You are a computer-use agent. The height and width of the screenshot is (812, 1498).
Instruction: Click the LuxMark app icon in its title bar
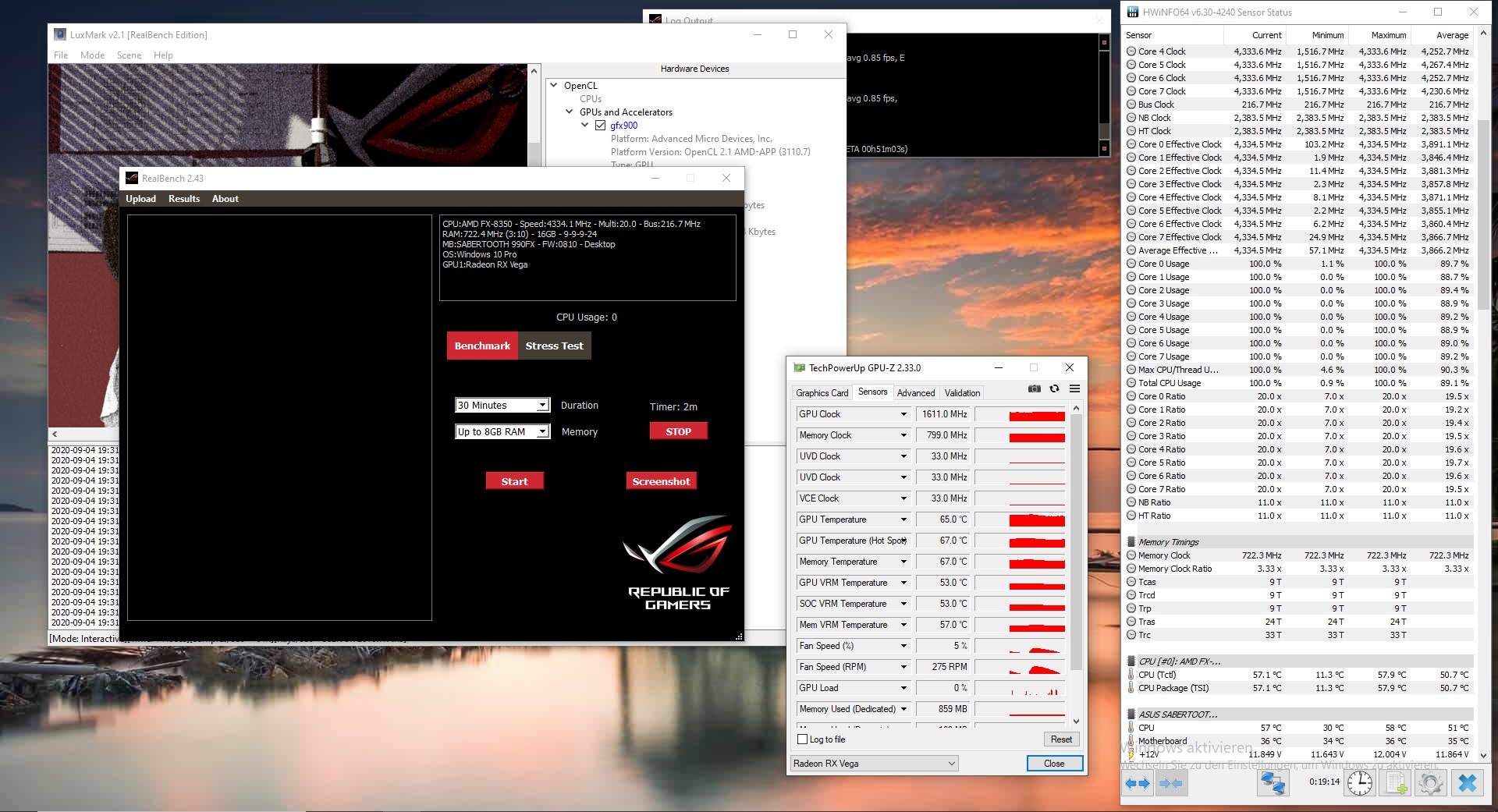tap(60, 34)
